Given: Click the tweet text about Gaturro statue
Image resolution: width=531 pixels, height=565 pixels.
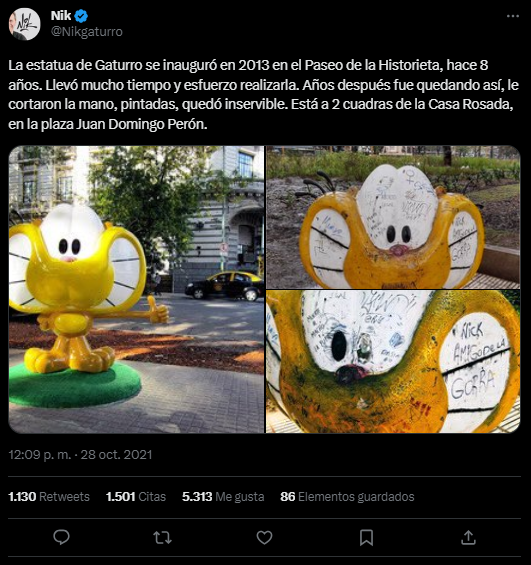Looking at the screenshot, I should (x=263, y=94).
